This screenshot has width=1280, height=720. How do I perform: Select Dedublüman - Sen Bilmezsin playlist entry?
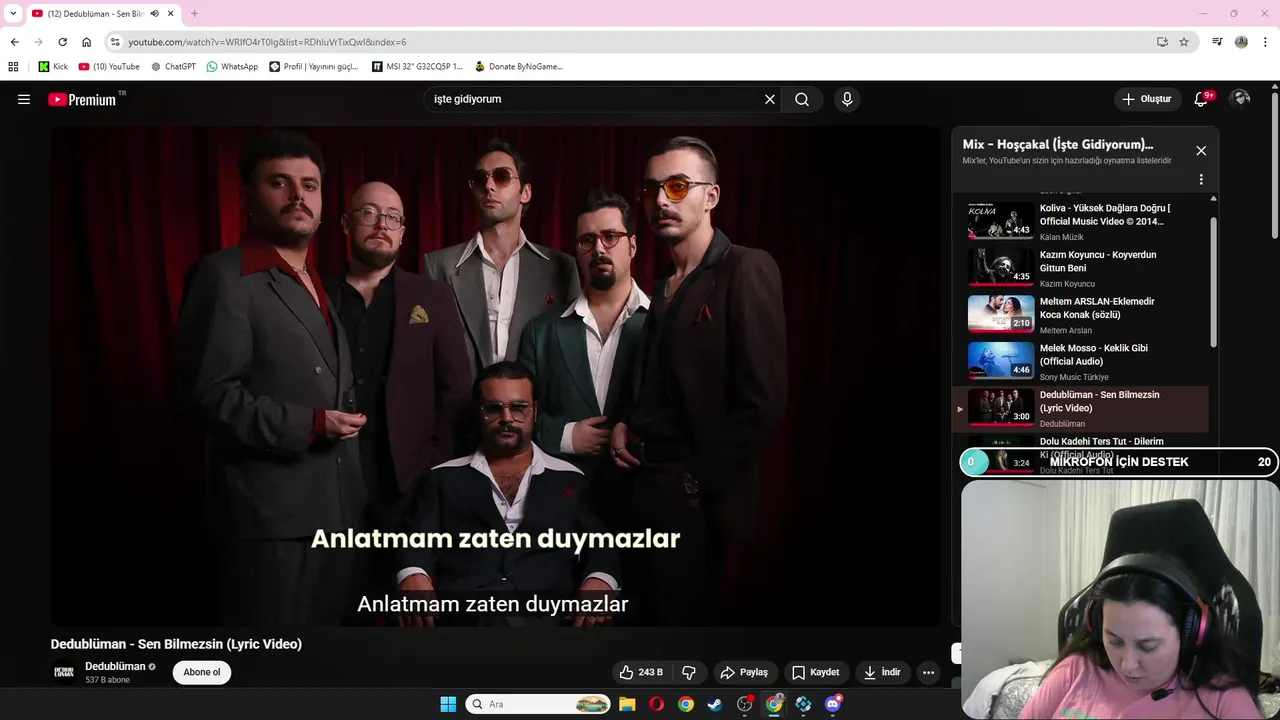(x=1080, y=408)
